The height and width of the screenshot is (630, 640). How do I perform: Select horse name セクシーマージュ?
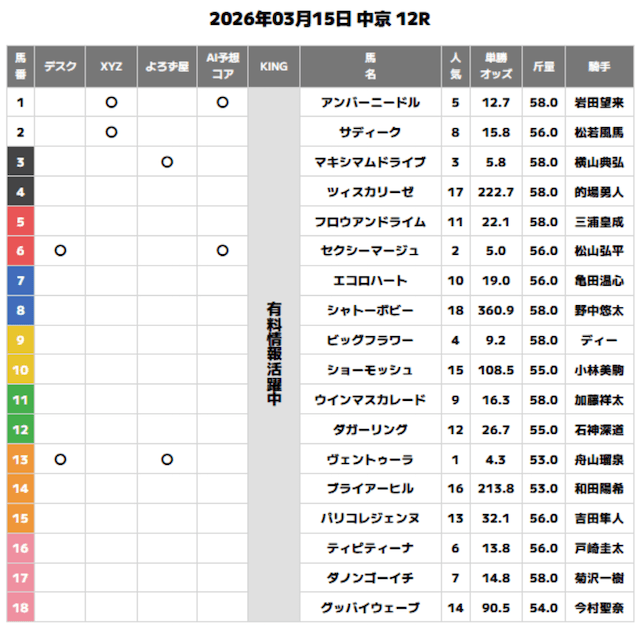click(370, 251)
